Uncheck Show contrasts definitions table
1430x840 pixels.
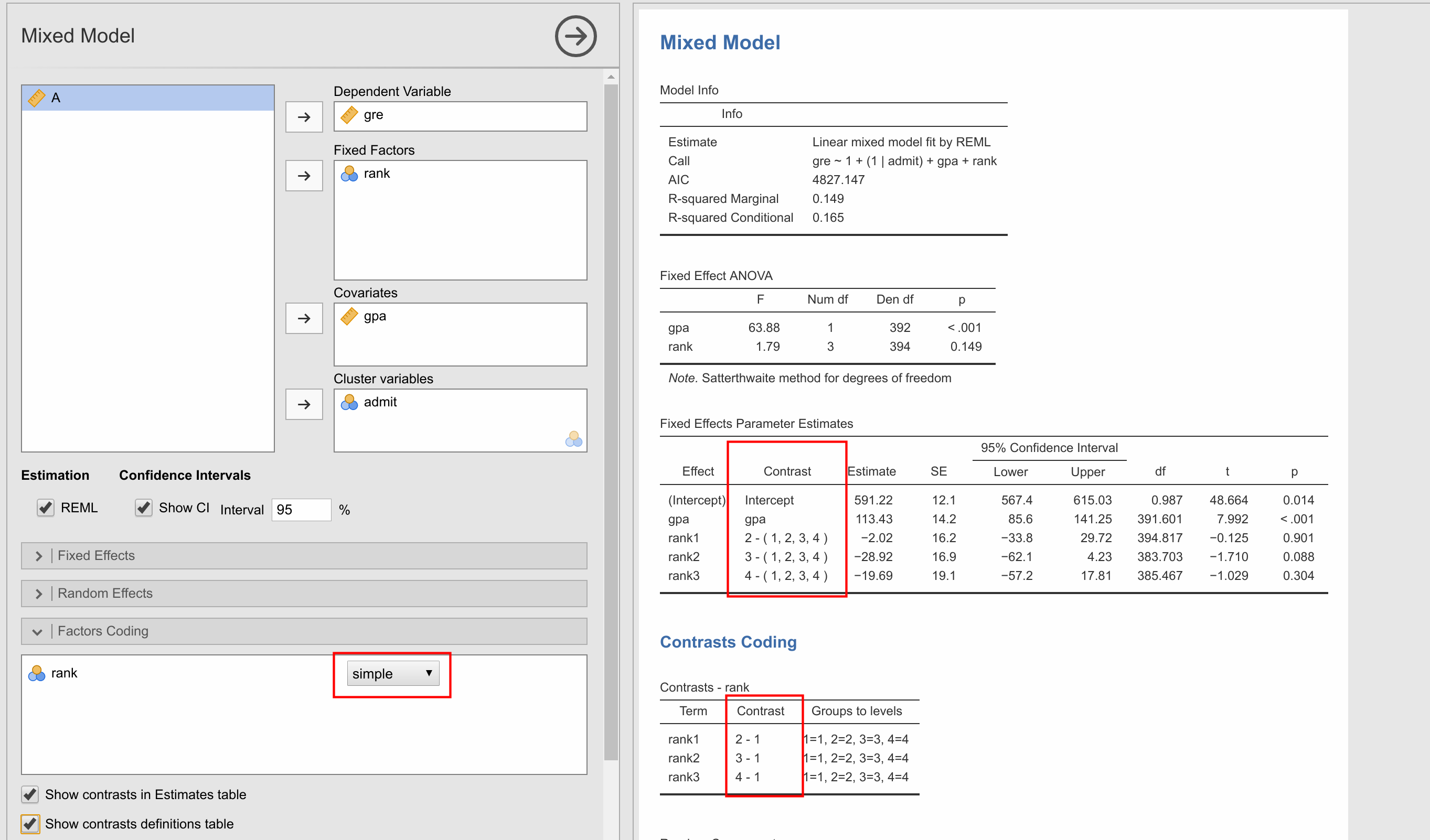30,824
